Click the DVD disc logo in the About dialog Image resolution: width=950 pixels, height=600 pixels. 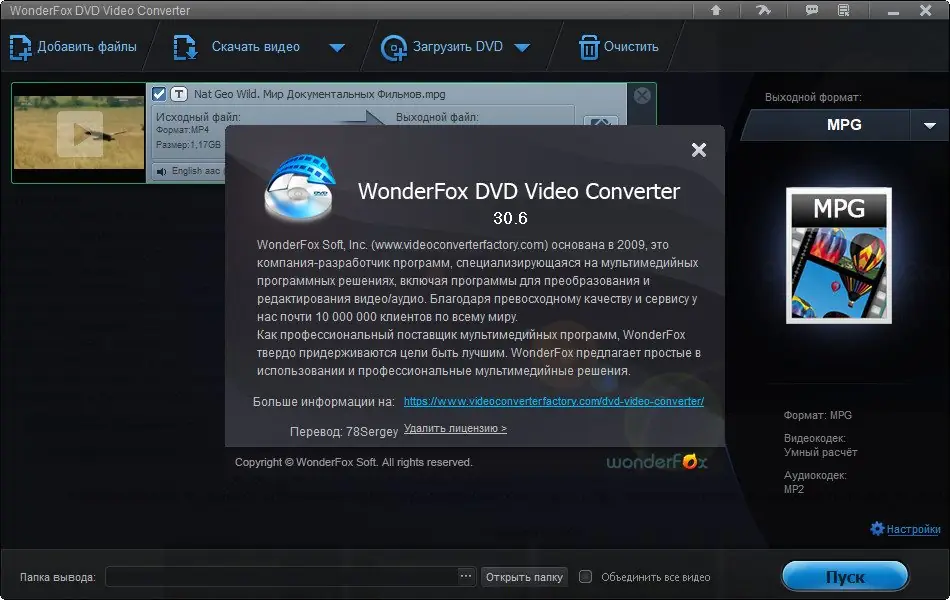300,188
